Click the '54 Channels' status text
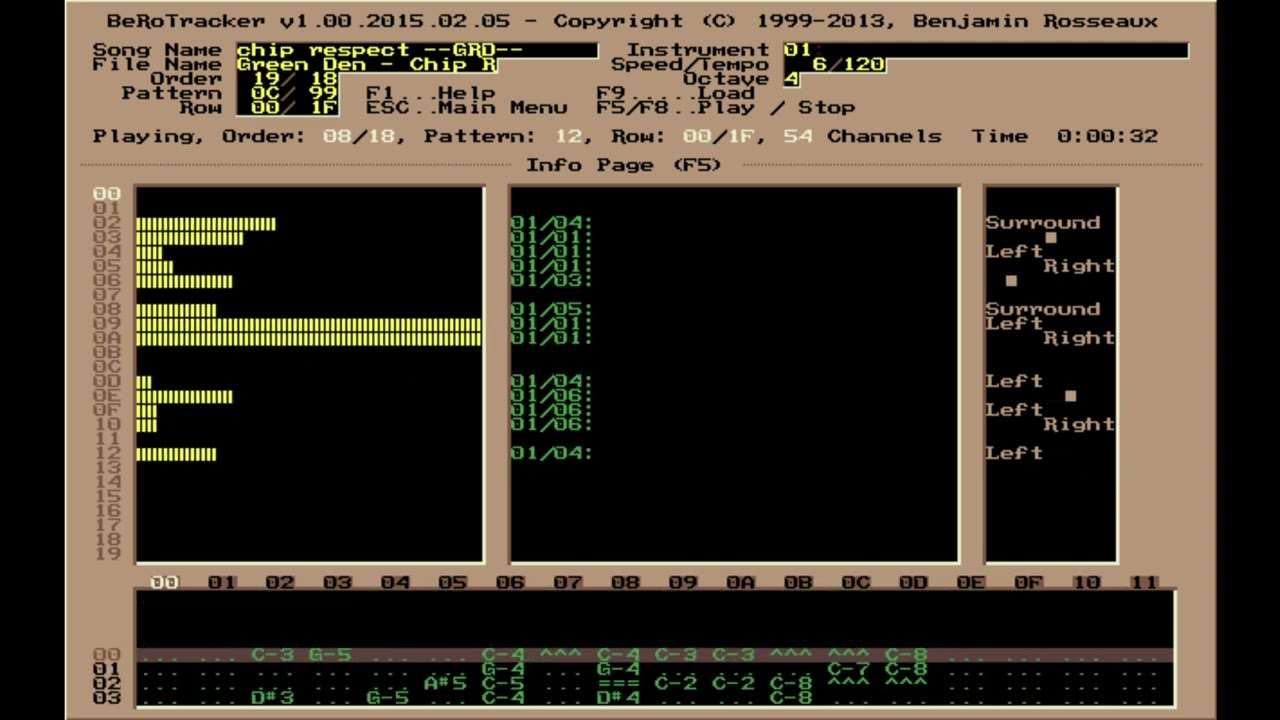 862,136
